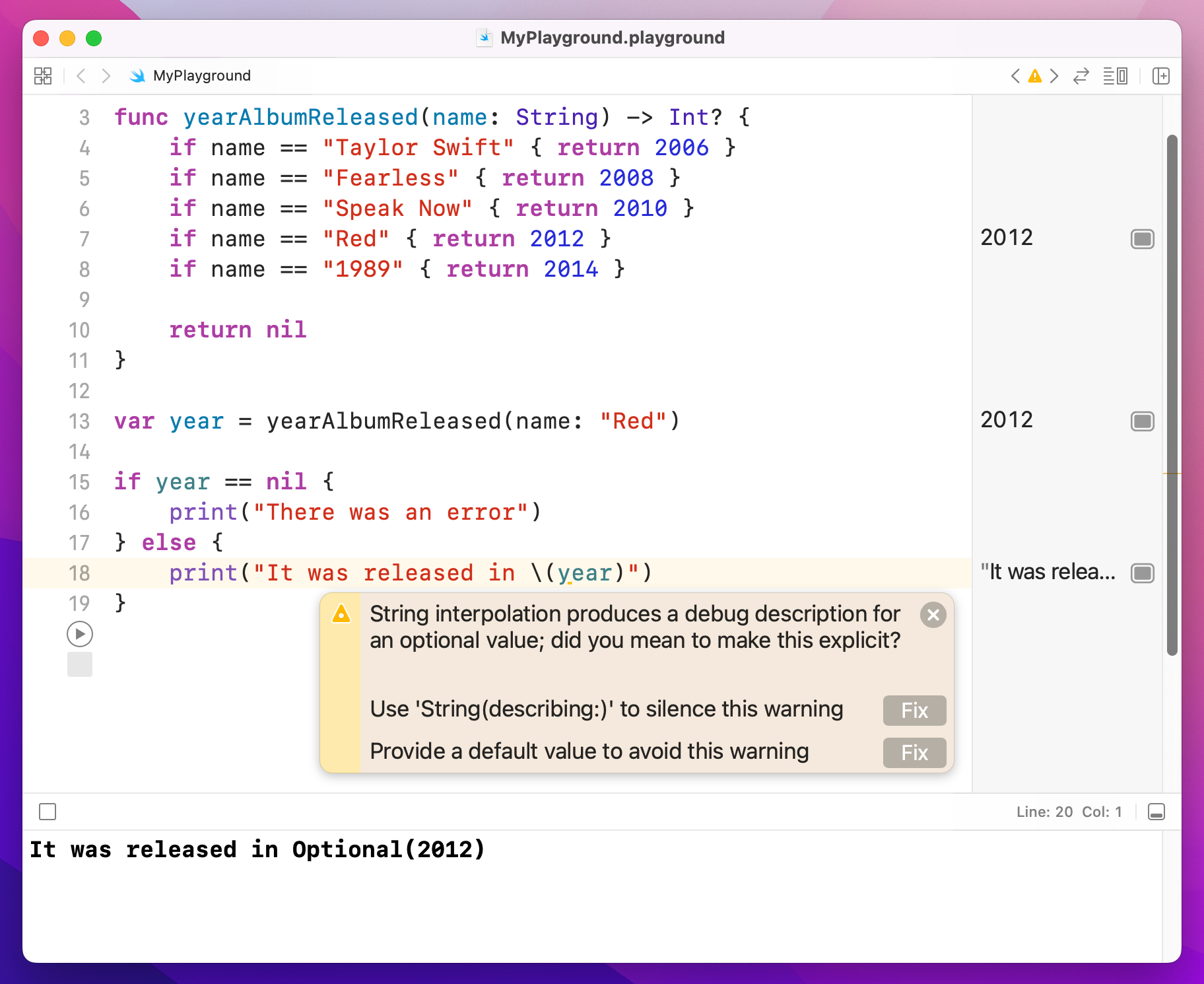1204x984 pixels.
Task: Toggle quick look for line 18 result
Action: click(x=1142, y=573)
